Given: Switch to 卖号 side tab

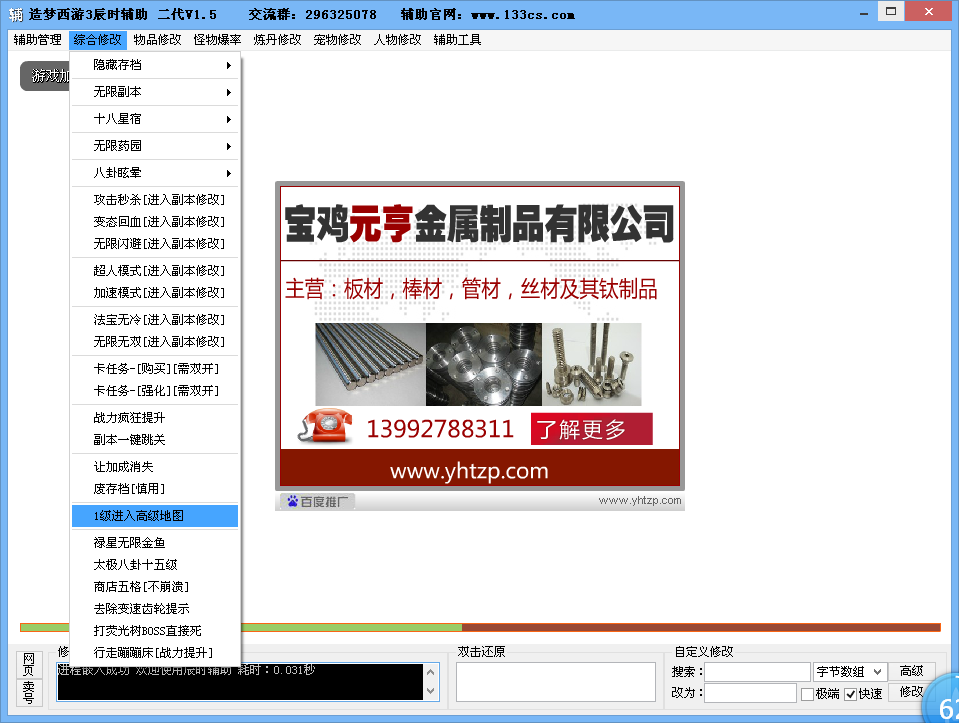Looking at the screenshot, I should pyautogui.click(x=28, y=692).
